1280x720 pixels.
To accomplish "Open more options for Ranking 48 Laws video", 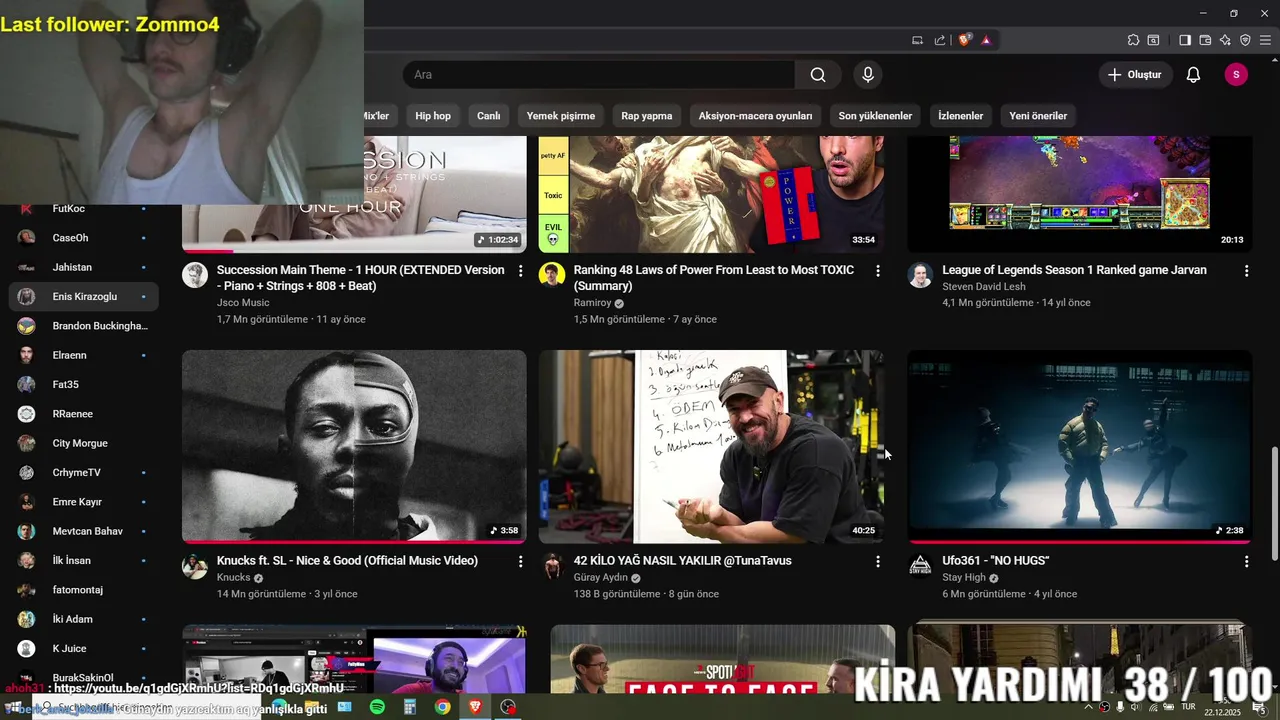I will 878,271.
